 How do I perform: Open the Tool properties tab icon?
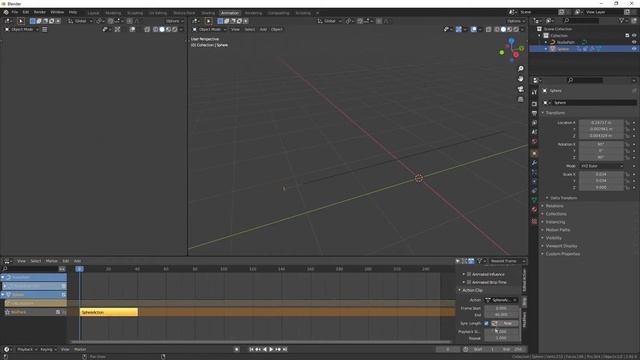click(534, 93)
